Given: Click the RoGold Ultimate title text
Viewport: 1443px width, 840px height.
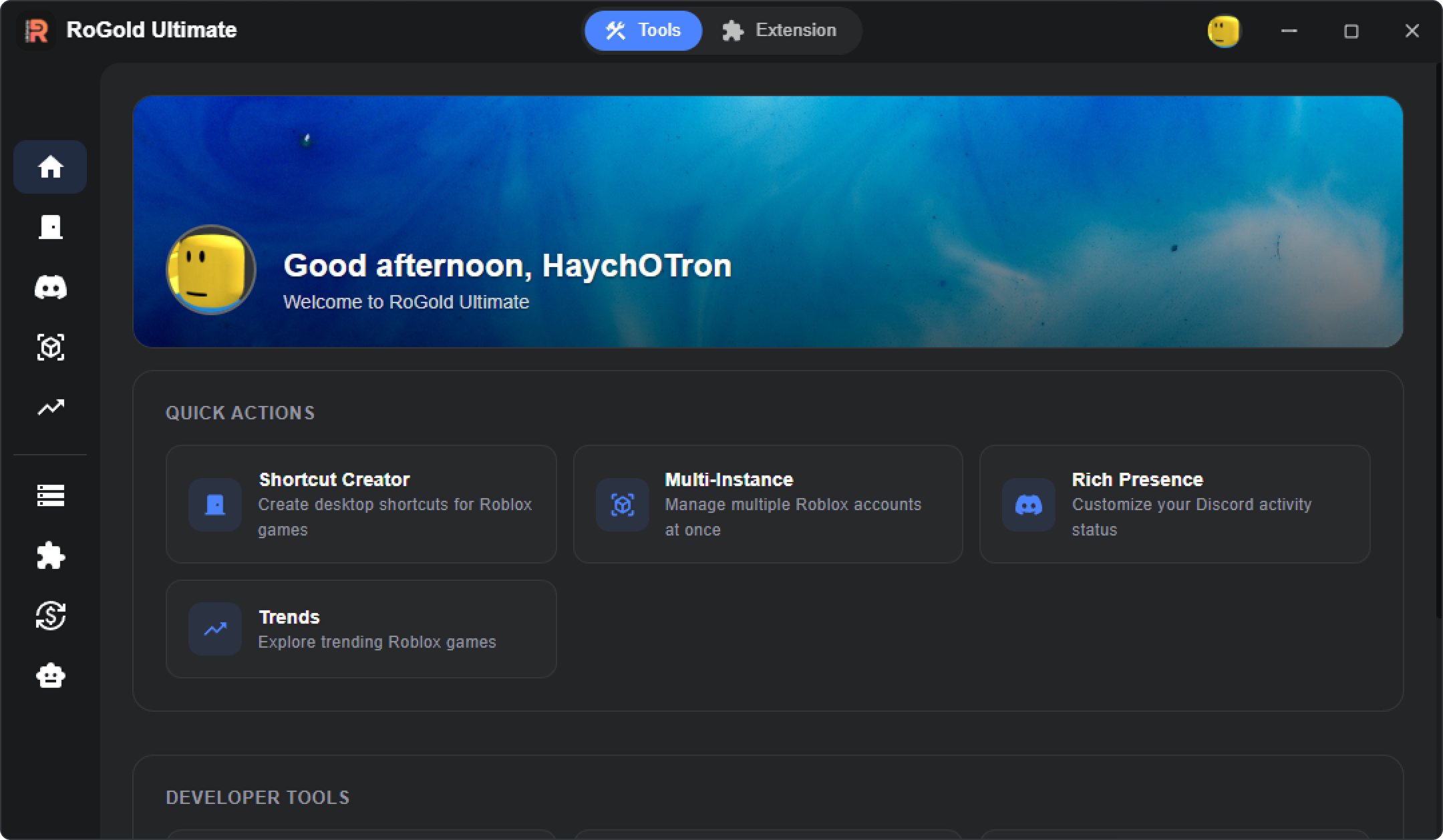Looking at the screenshot, I should pyautogui.click(x=152, y=30).
